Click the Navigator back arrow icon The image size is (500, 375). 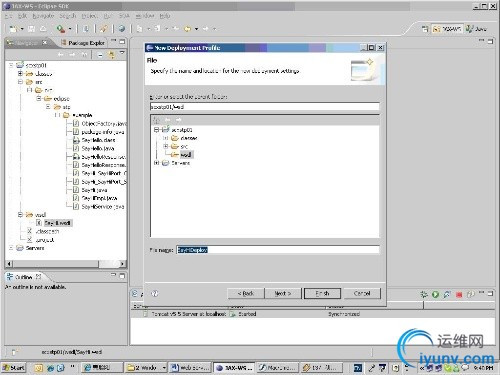pyautogui.click(x=61, y=55)
